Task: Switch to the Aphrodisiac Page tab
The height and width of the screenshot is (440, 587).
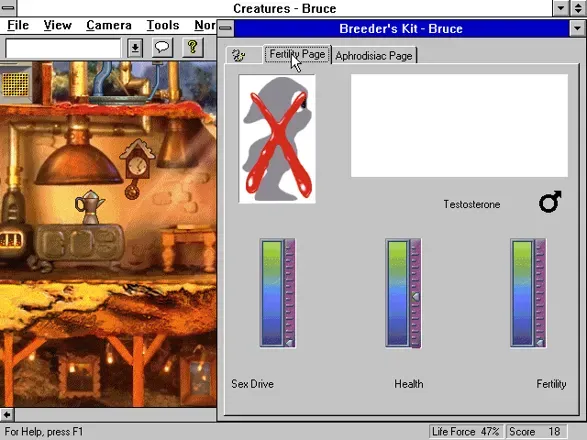Action: (374, 56)
